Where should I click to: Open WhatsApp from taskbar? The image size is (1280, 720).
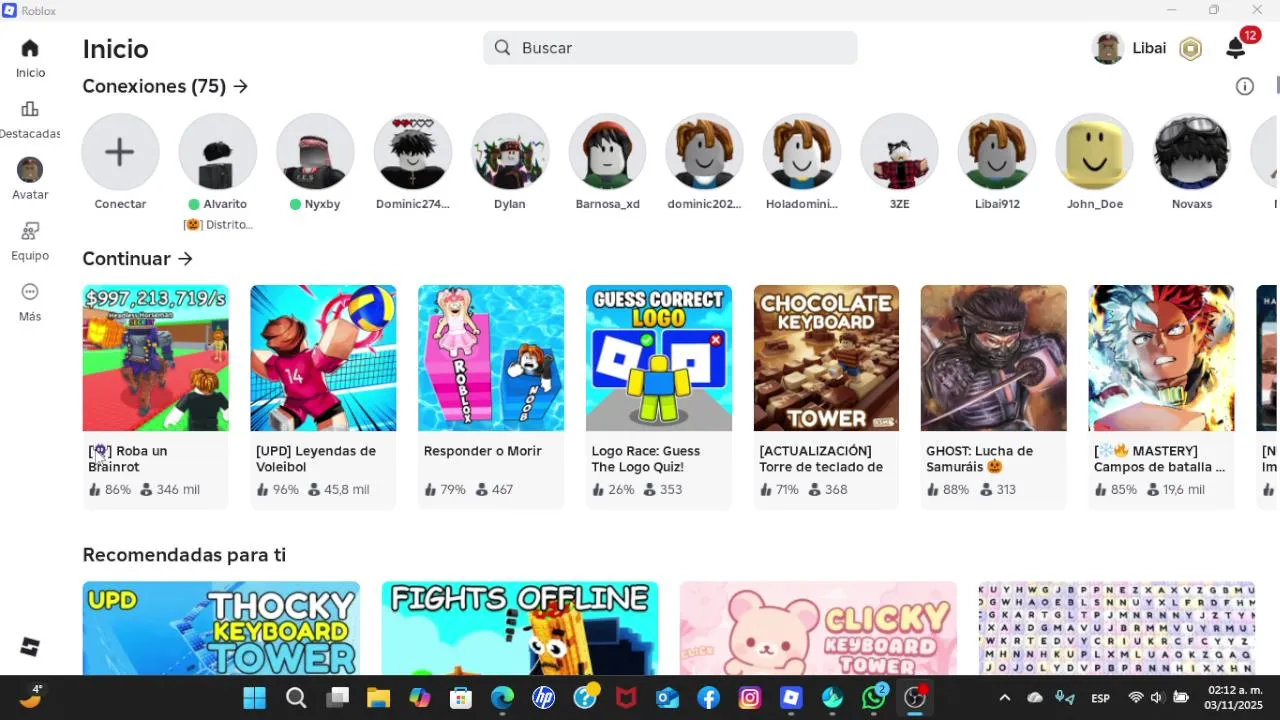tap(874, 698)
